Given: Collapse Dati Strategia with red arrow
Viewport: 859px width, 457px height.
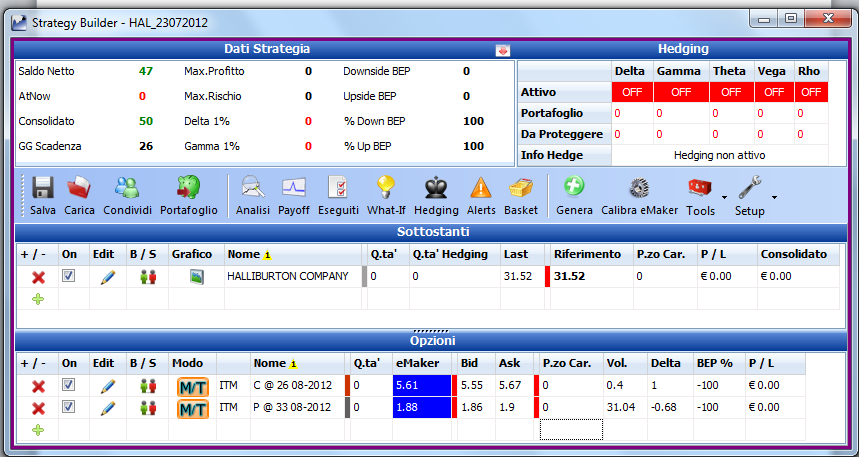Looking at the screenshot, I should 502,50.
